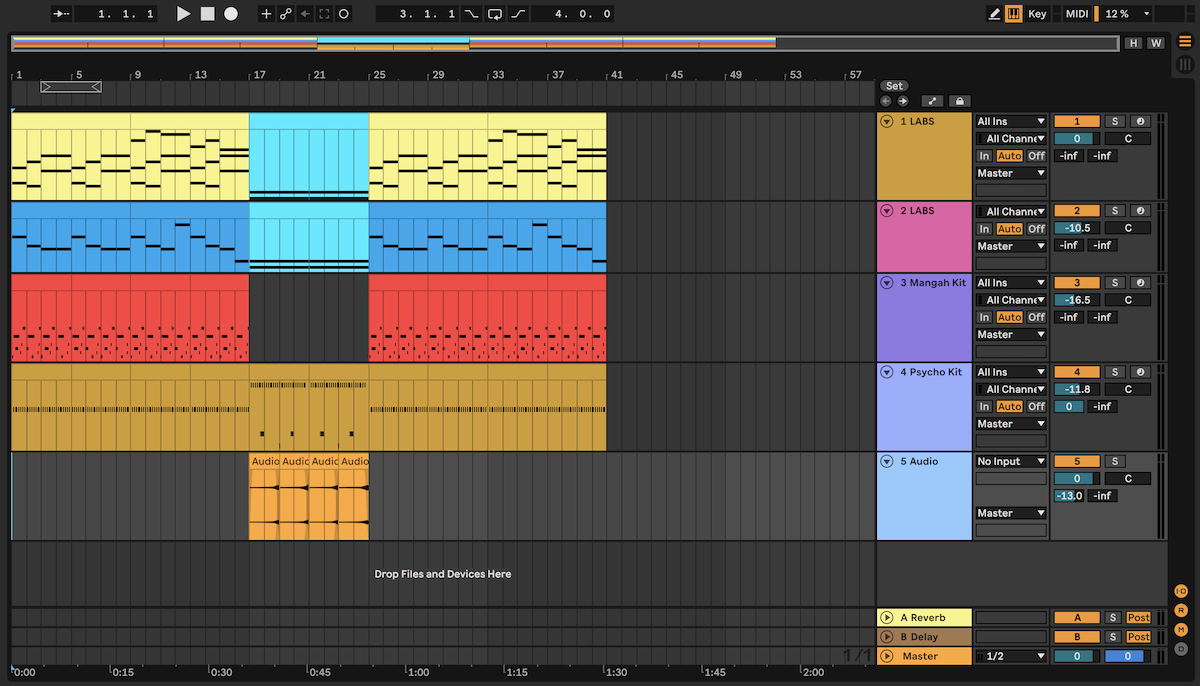The width and height of the screenshot is (1200, 686).
Task: Toggle Mixer section M button
Action: (1181, 629)
